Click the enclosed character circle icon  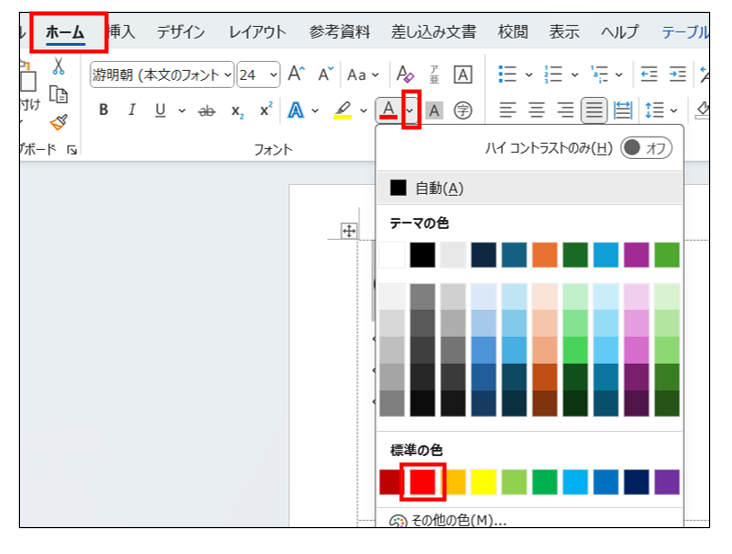point(463,111)
